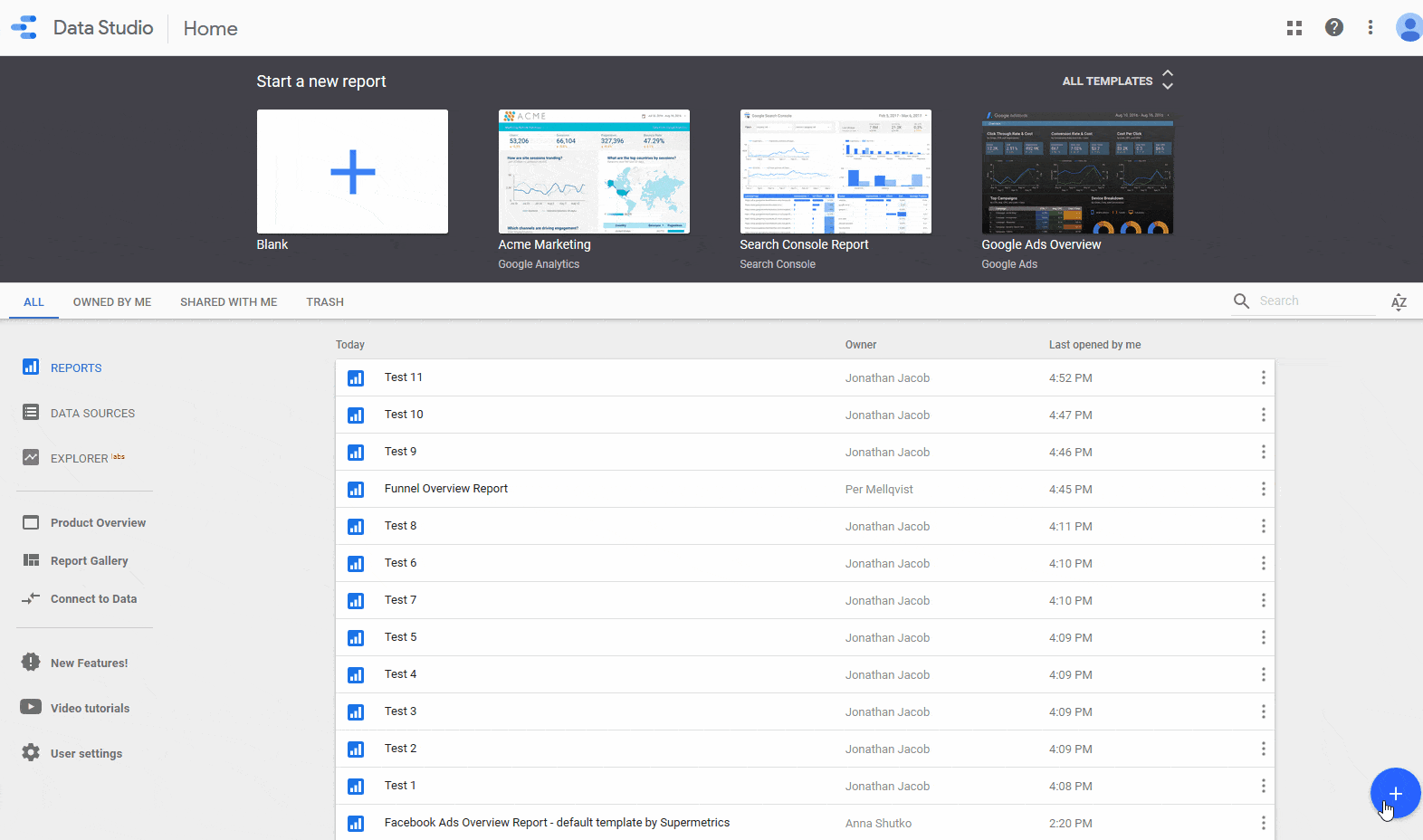Viewport: 1423px width, 840px height.
Task: Open the Funnel Overview Report name
Action: [x=445, y=489]
